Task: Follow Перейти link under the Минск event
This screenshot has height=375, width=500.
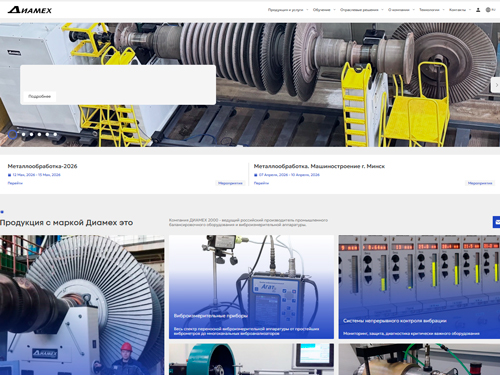Action: pyautogui.click(x=261, y=183)
